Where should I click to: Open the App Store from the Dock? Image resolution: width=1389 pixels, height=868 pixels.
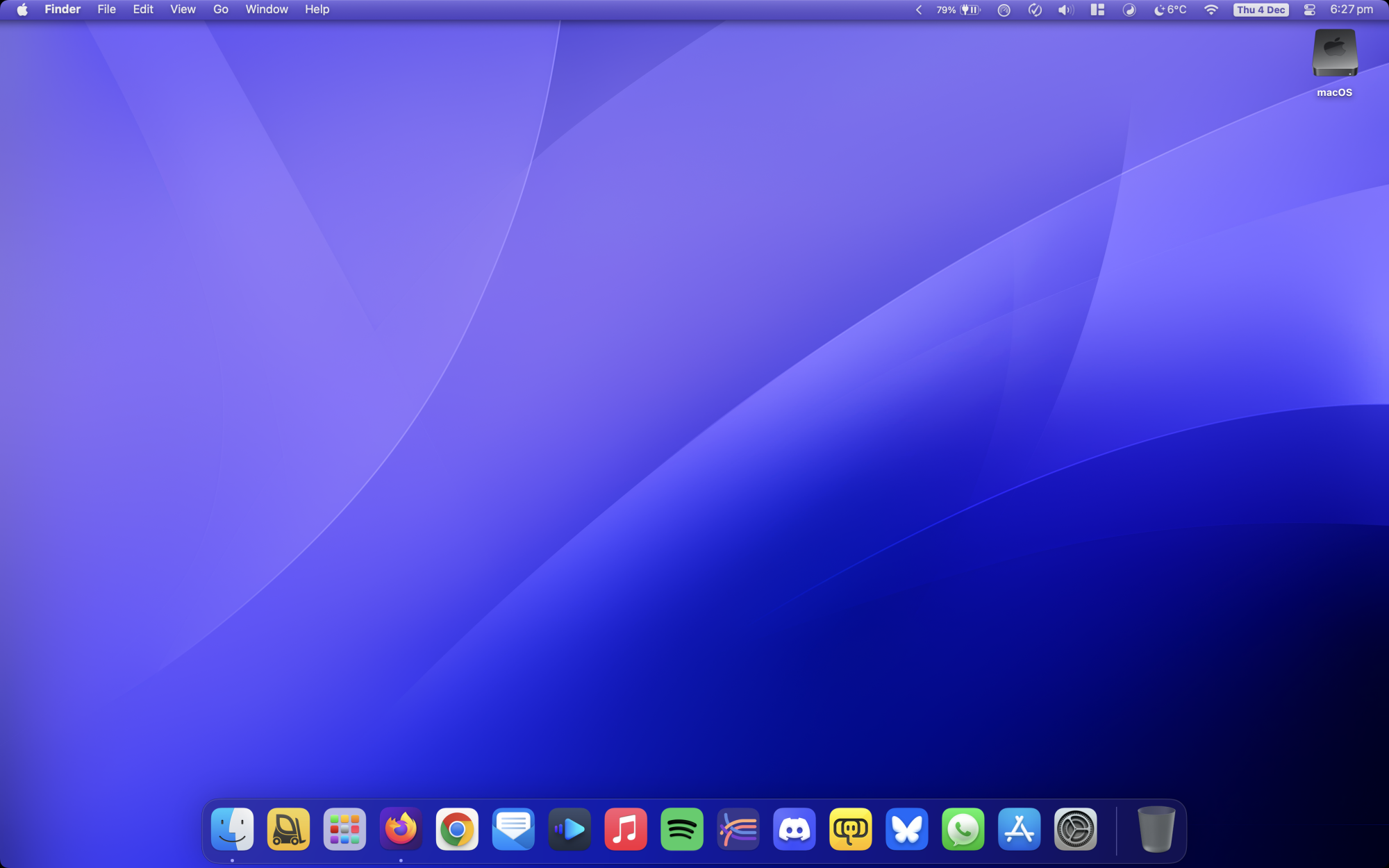(1020, 828)
